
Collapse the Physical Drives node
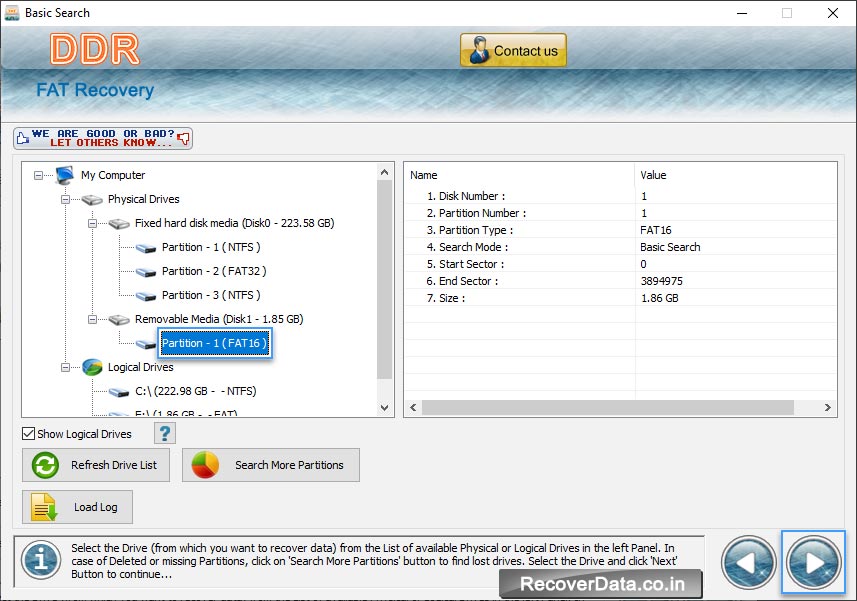pyautogui.click(x=65, y=199)
